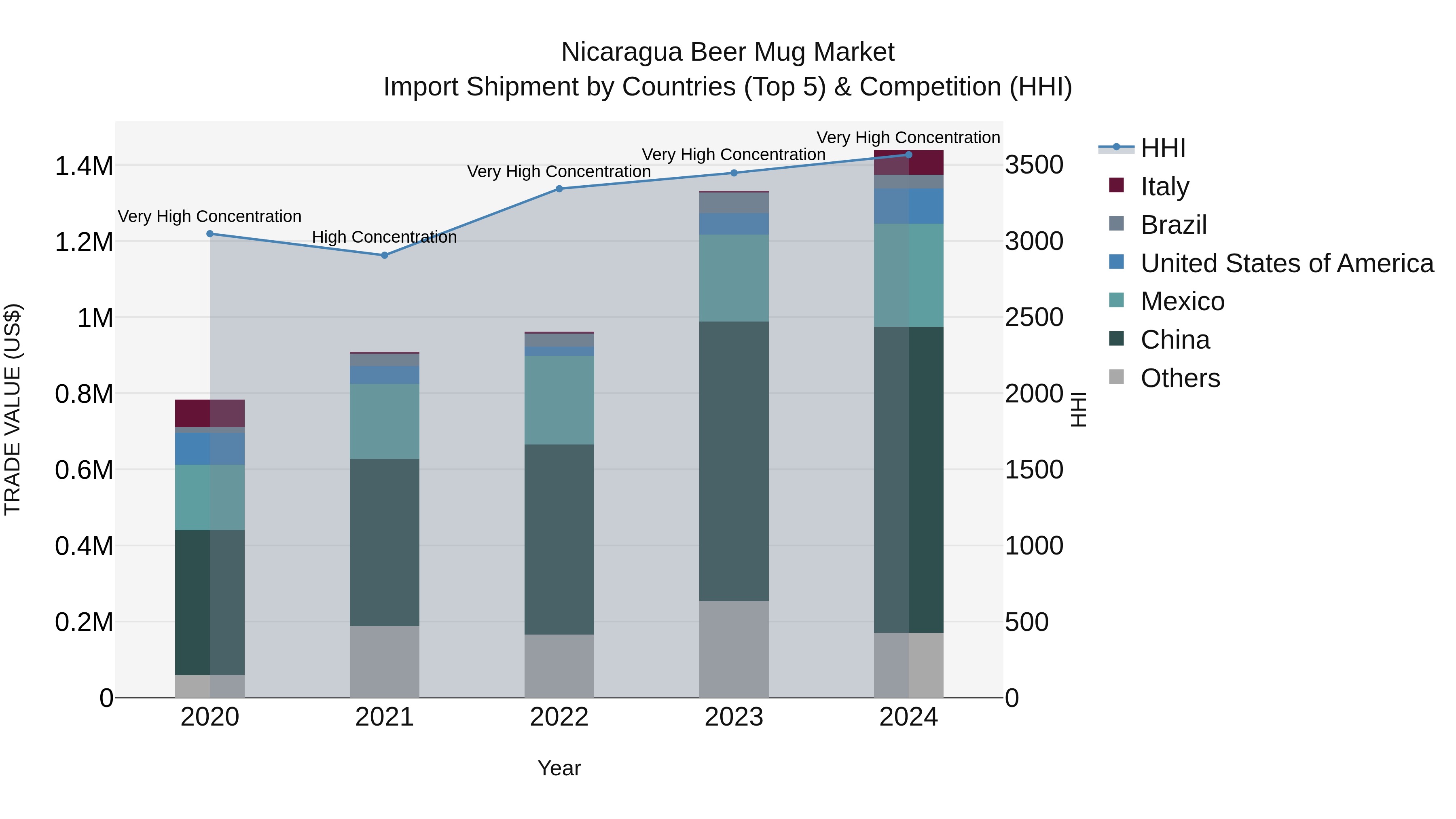
Task: Click the 2024 x-axis tick label
Action: [908, 717]
